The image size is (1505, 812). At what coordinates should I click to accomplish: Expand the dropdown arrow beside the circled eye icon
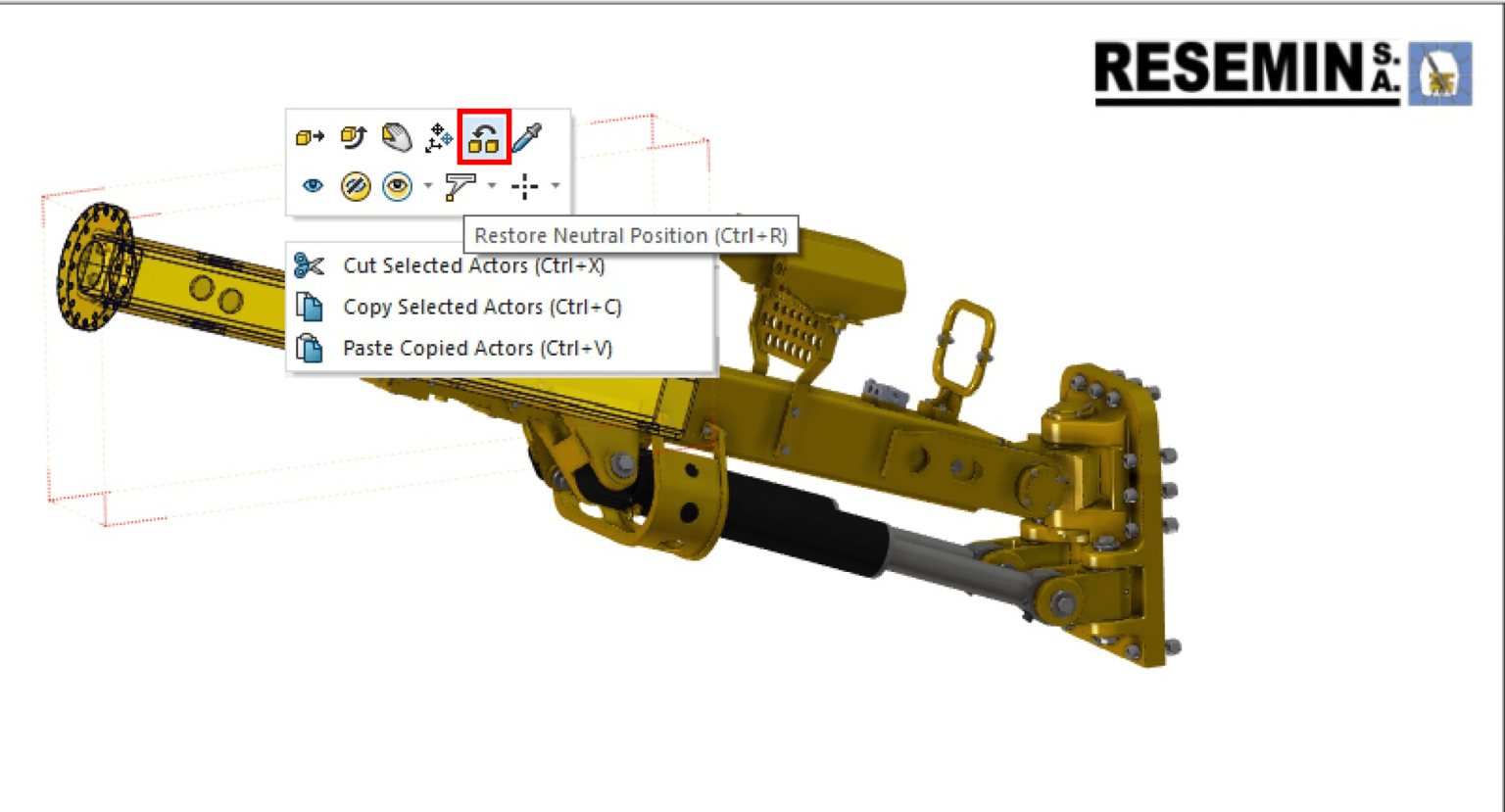[427, 186]
